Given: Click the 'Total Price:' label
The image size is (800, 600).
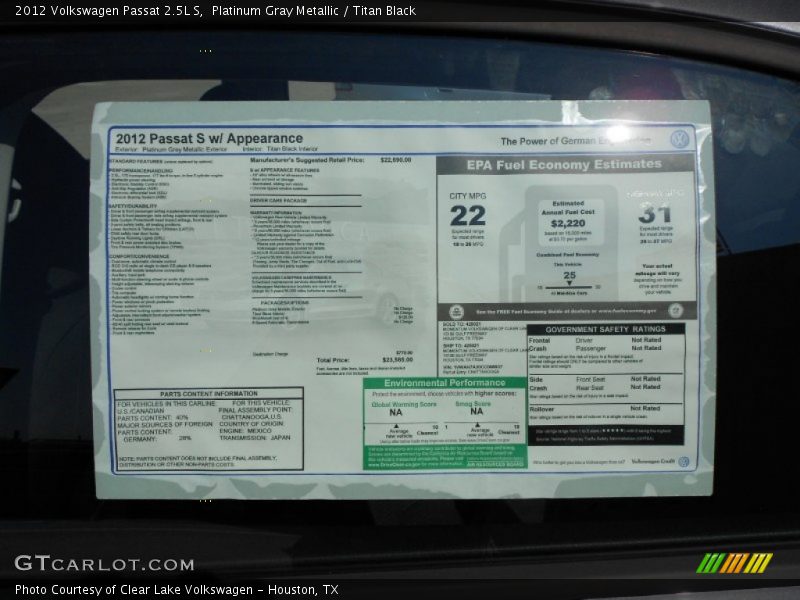Looking at the screenshot, I should (x=333, y=360).
